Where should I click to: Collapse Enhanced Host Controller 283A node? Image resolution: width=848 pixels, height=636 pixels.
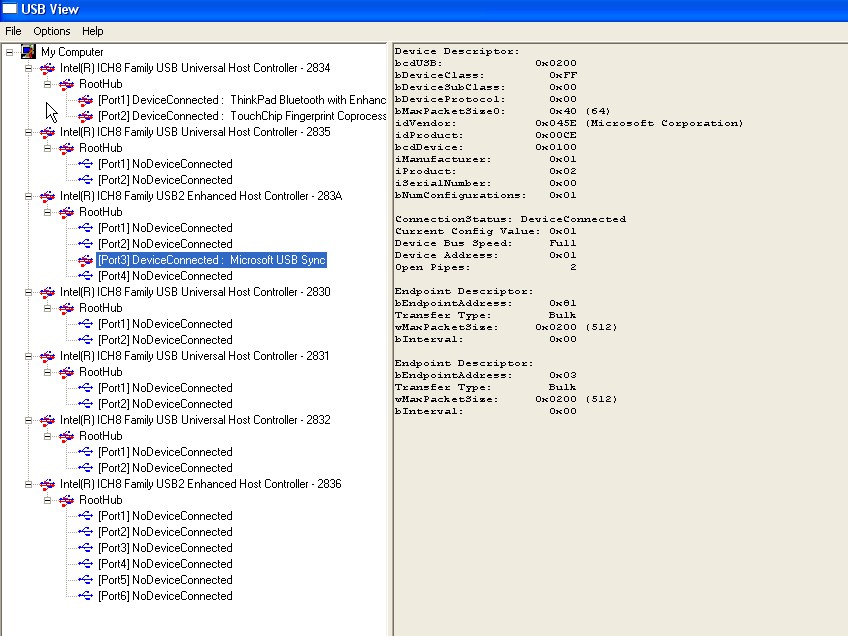(29, 196)
